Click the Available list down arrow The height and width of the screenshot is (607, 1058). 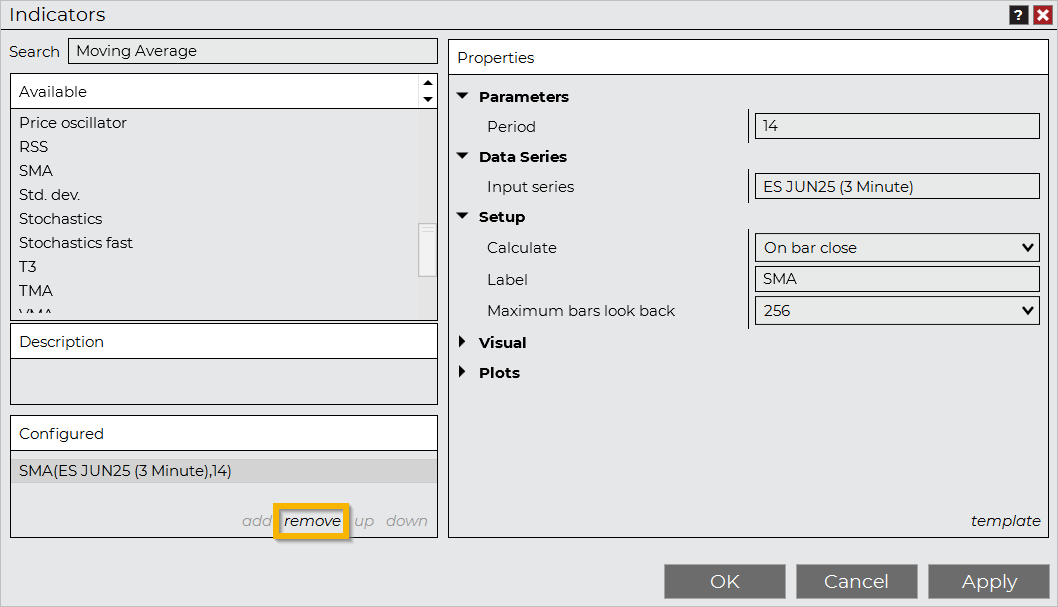428,99
